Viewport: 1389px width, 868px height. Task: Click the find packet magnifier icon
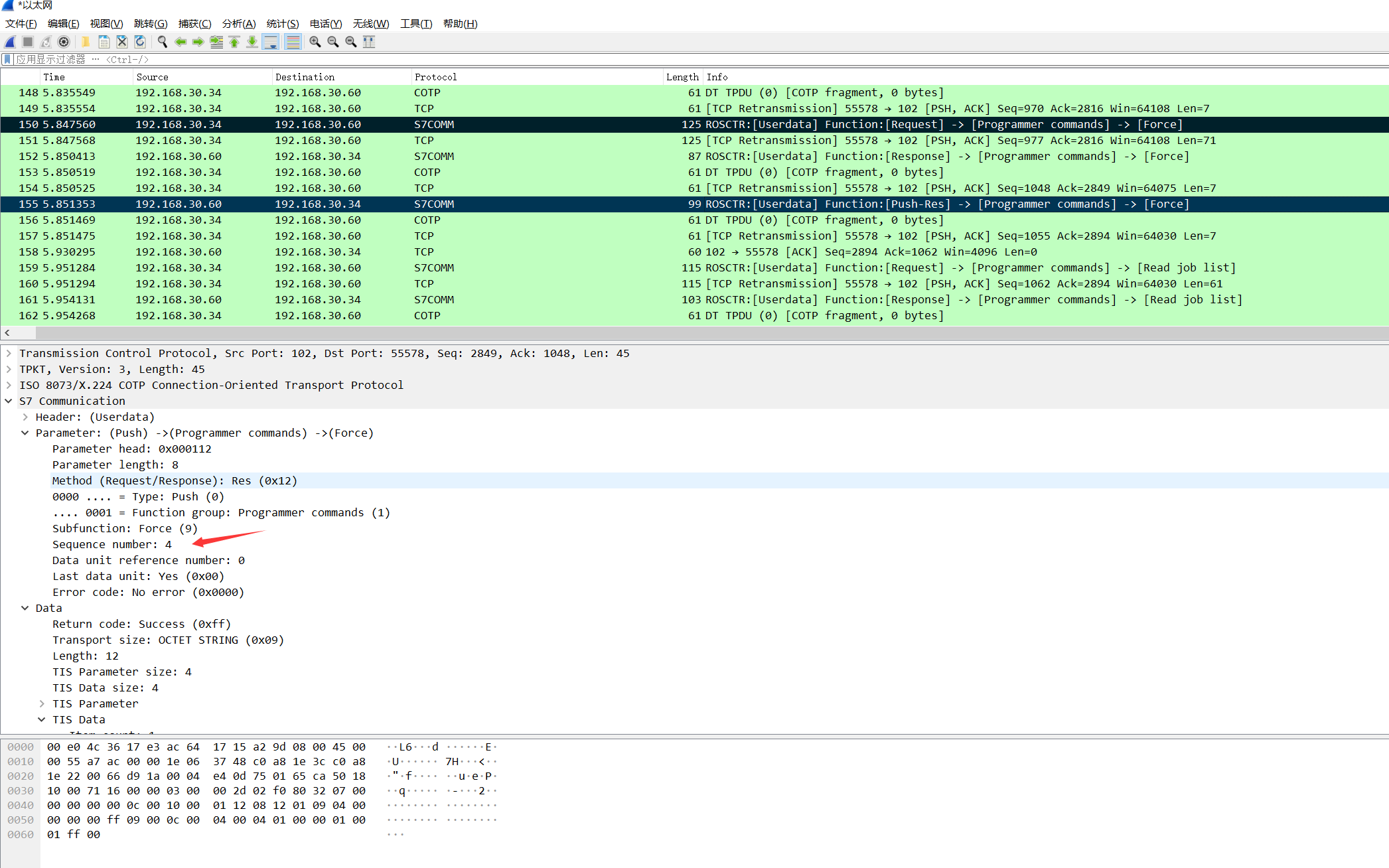162,42
